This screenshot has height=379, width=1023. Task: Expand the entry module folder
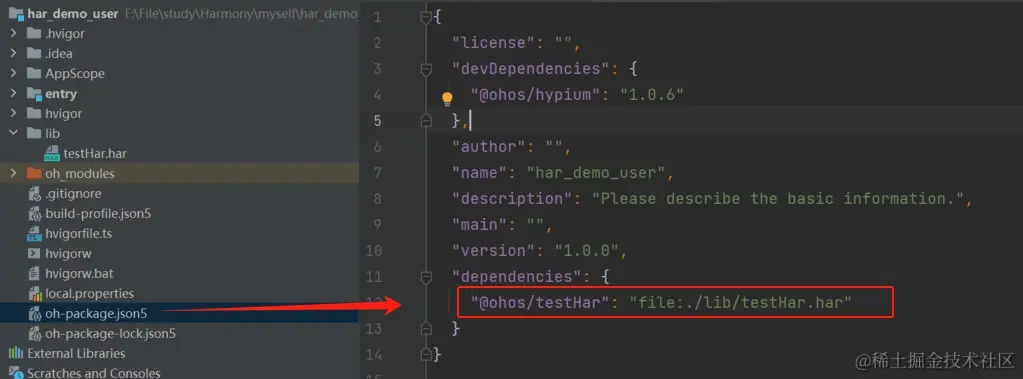pos(13,93)
